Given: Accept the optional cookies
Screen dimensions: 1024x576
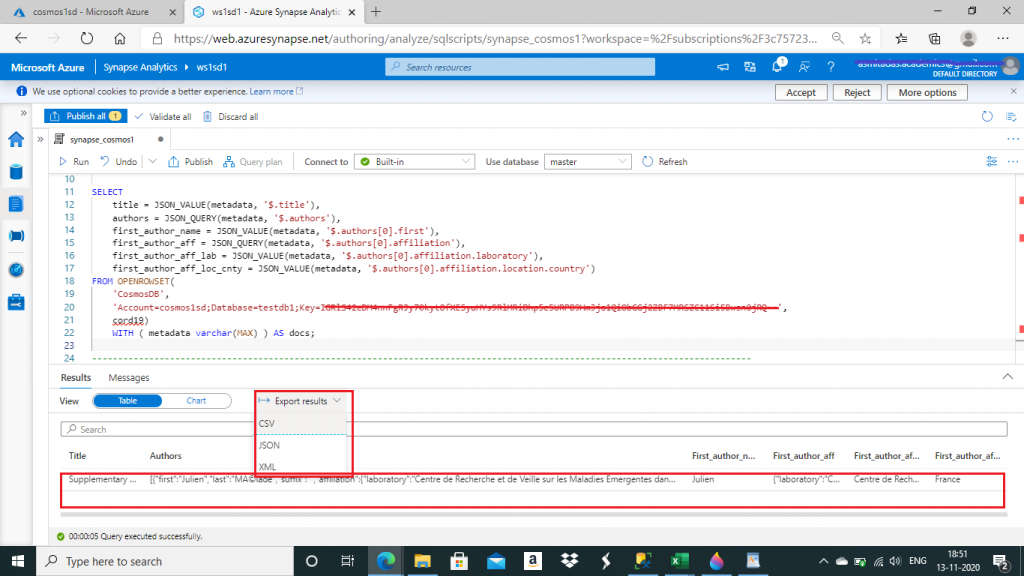Looking at the screenshot, I should (801, 92).
